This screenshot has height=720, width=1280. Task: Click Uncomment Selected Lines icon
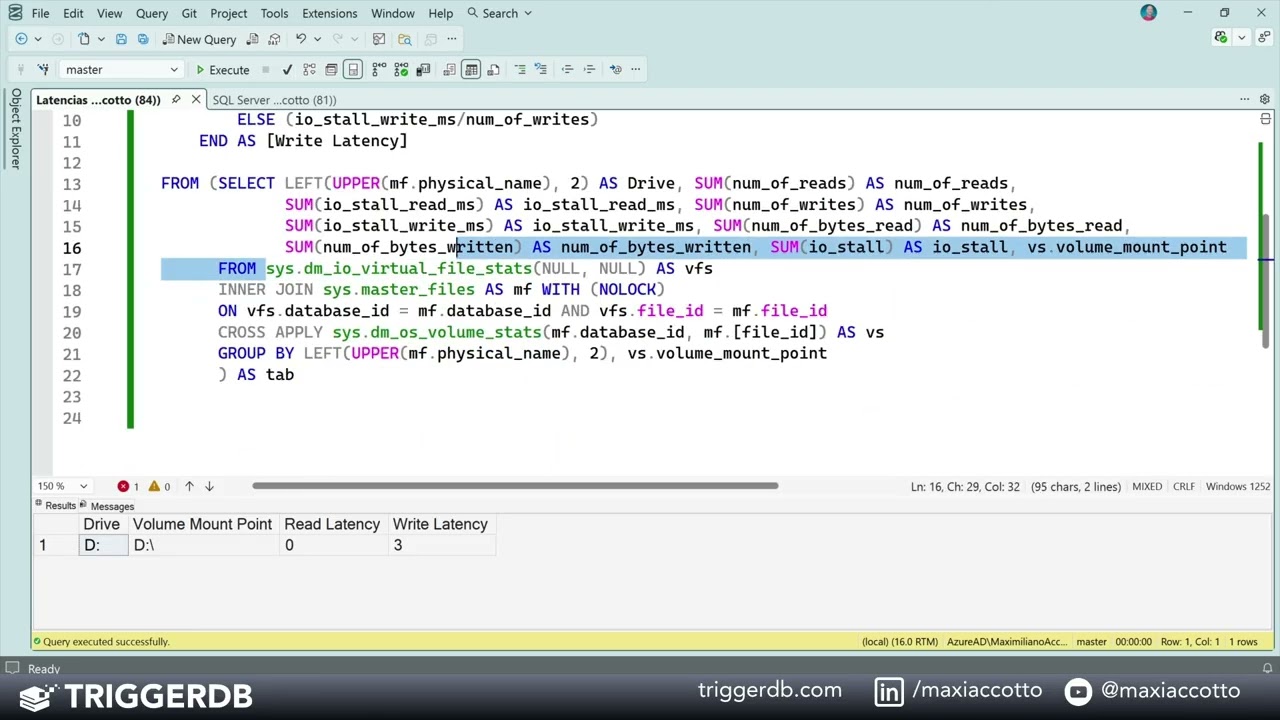click(x=541, y=69)
